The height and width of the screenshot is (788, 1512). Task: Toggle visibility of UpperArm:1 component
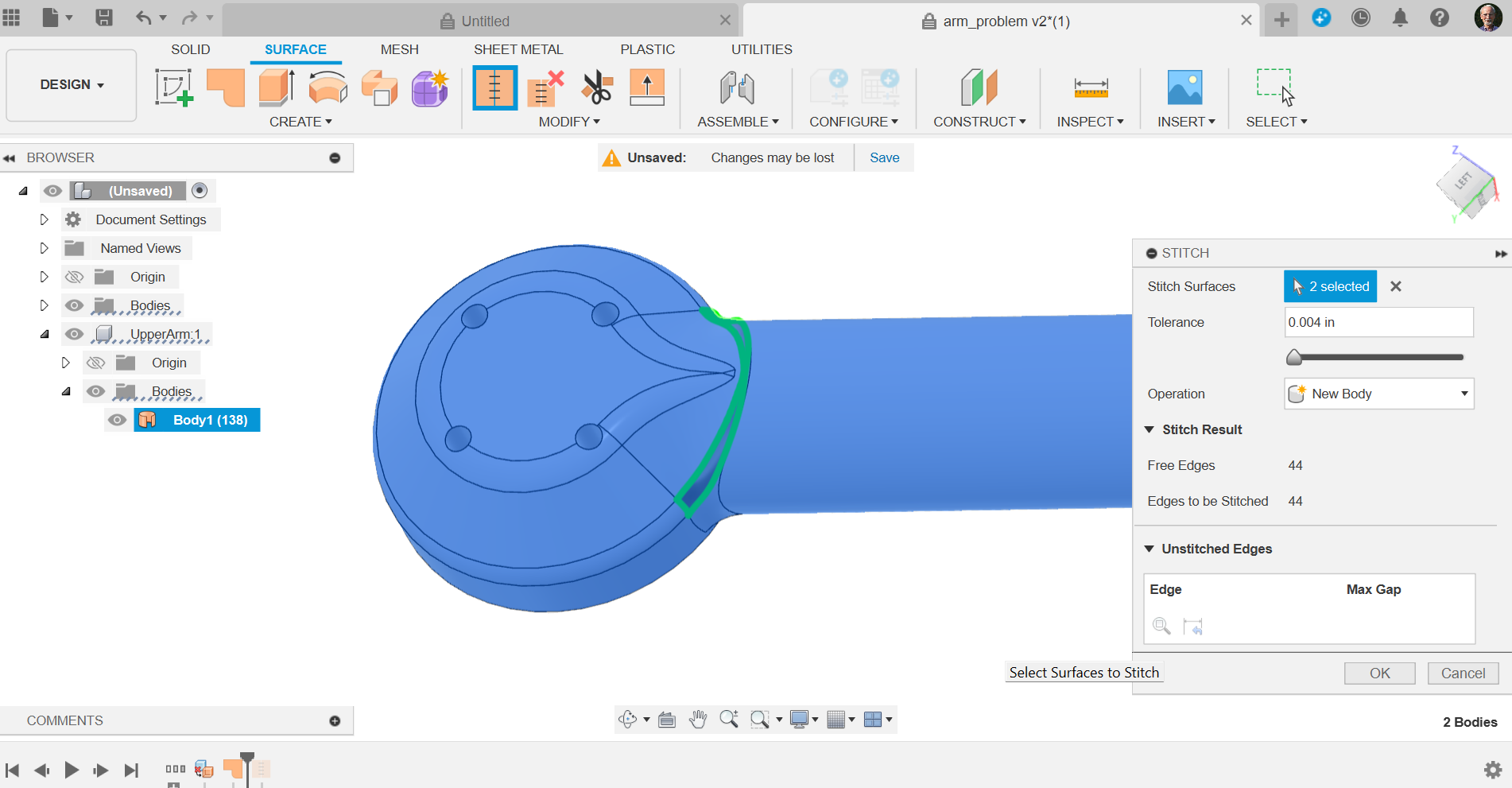pyautogui.click(x=74, y=334)
